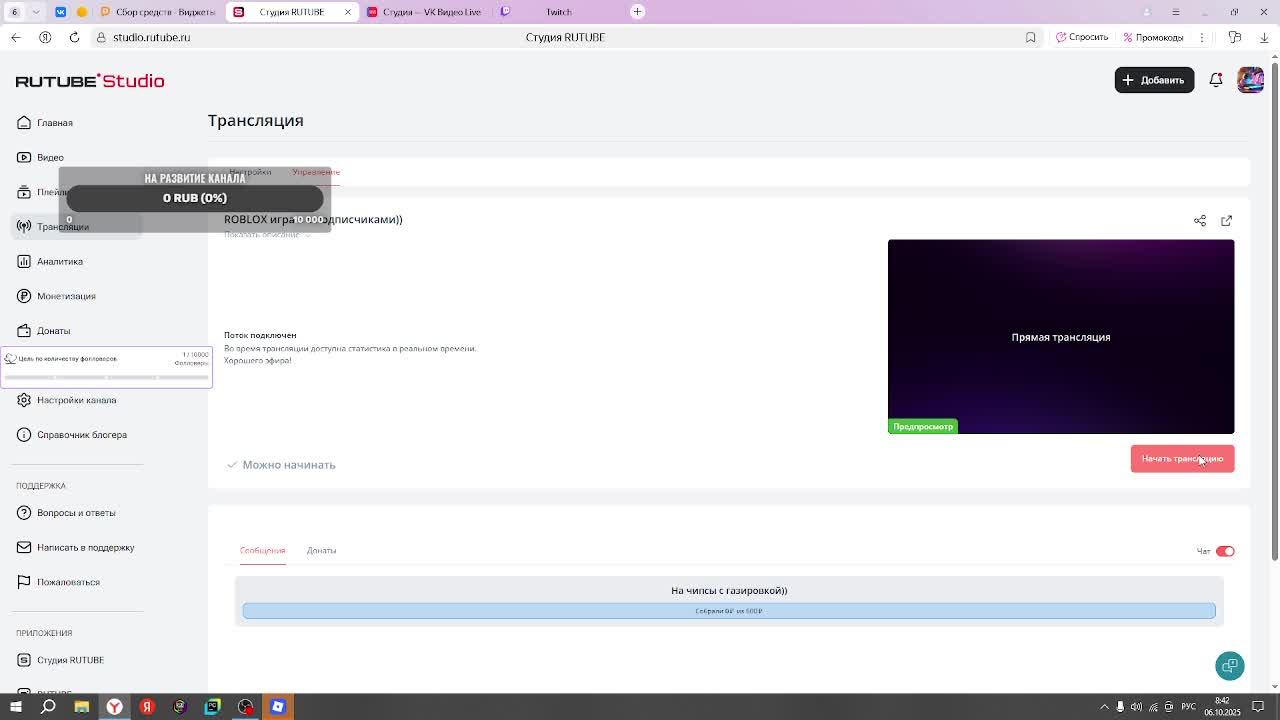Screen dimensions: 1280x720
Task: Click the Настройки канала gear icon
Action: (24, 400)
